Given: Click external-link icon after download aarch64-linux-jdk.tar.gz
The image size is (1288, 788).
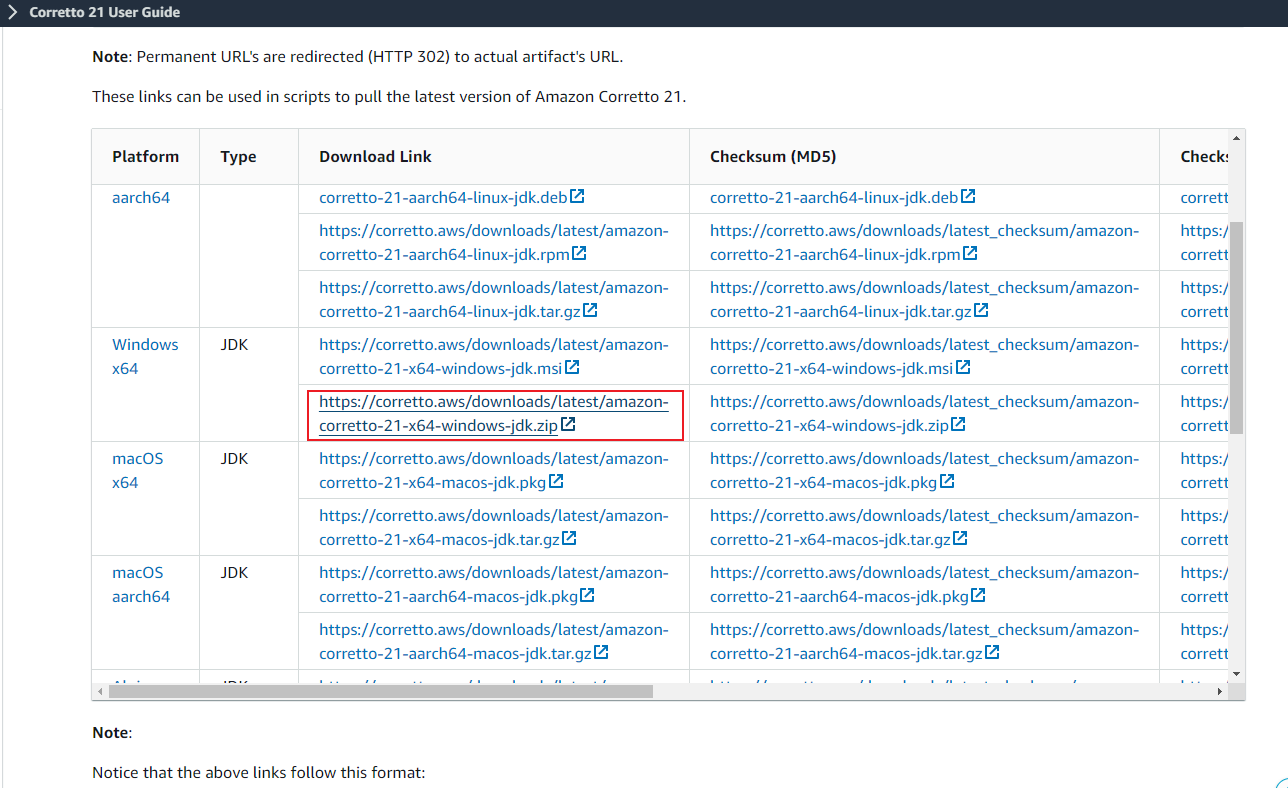Looking at the screenshot, I should coord(591,310).
